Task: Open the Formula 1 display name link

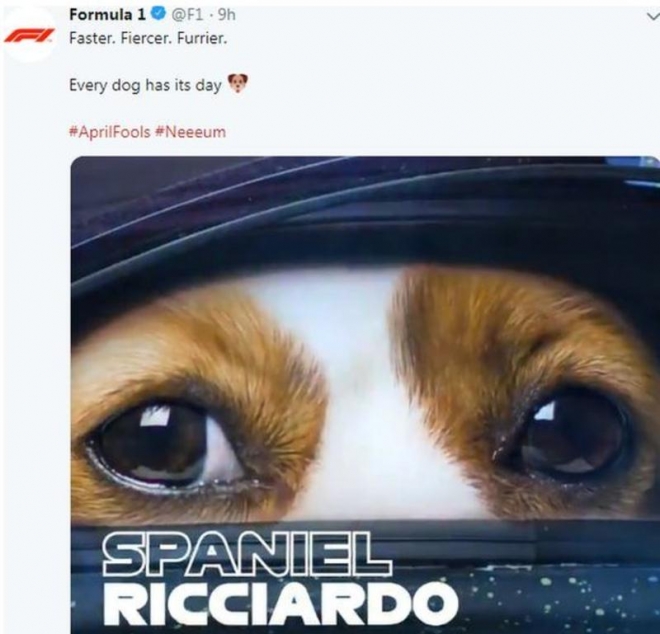Action: point(107,15)
